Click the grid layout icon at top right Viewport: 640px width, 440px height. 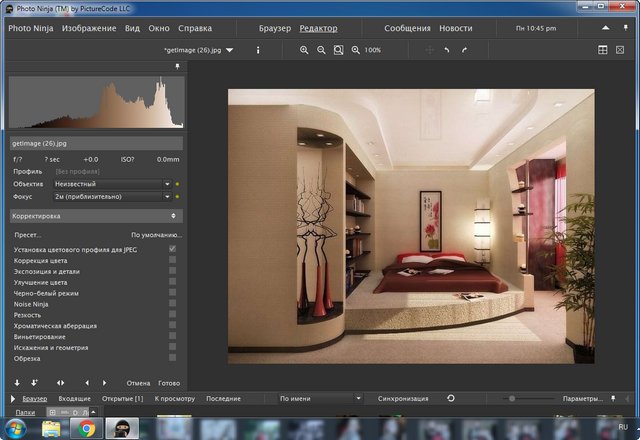point(603,49)
